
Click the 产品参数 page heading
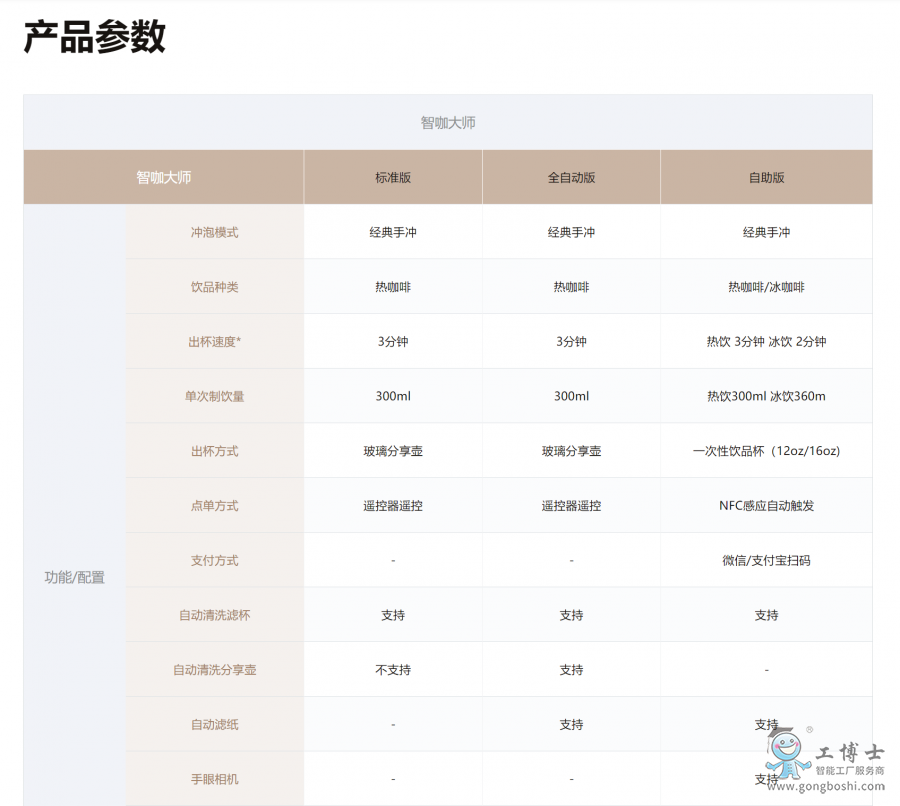[94, 37]
